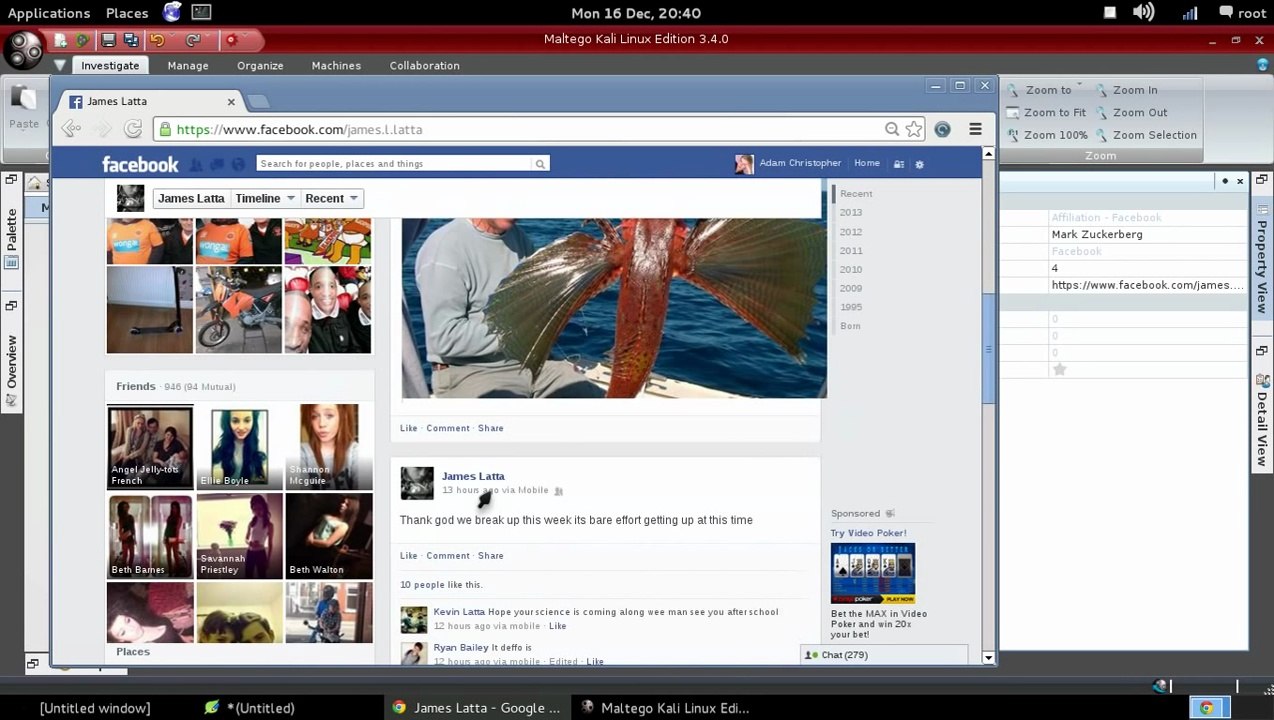This screenshot has height=720, width=1274.
Task: Click the Facebook logo
Action: pos(140,164)
